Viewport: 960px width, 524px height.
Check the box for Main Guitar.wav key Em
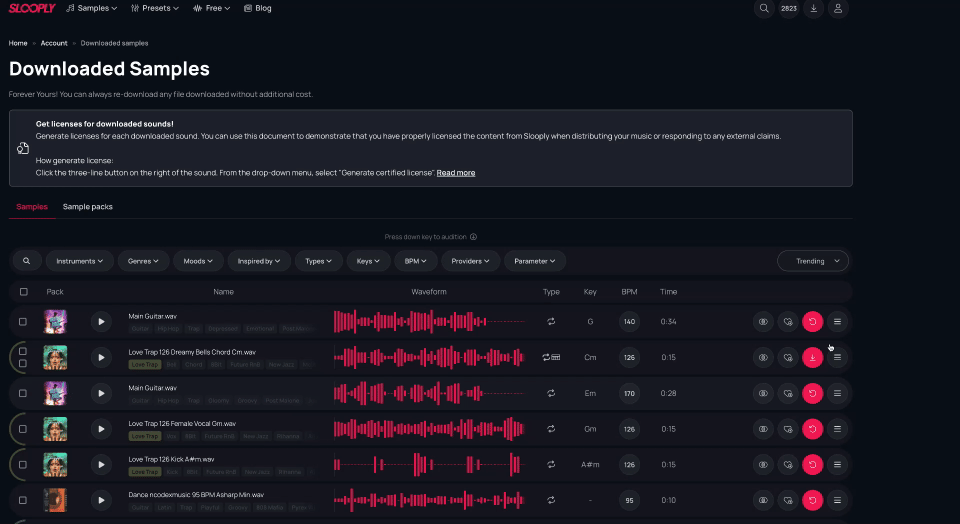click(x=23, y=393)
